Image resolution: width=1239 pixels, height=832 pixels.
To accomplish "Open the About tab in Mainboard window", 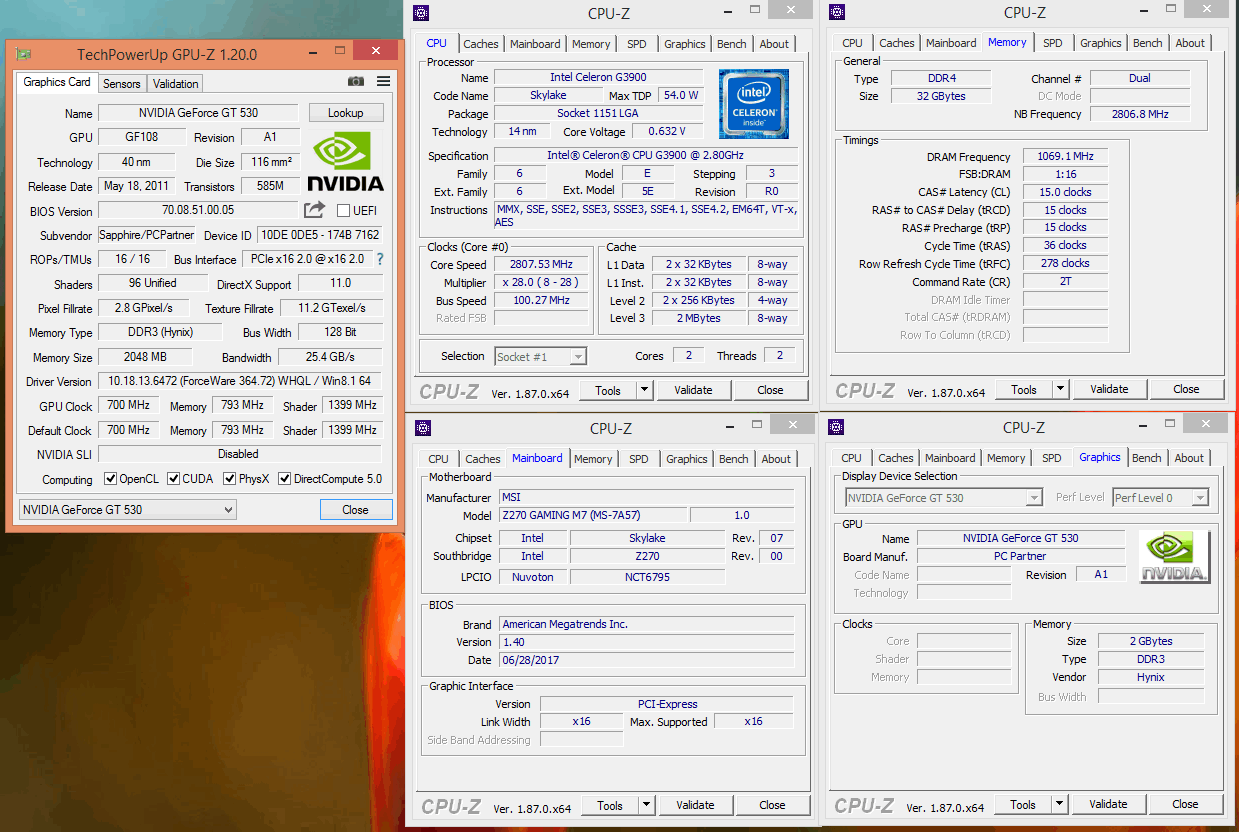I will [776, 459].
